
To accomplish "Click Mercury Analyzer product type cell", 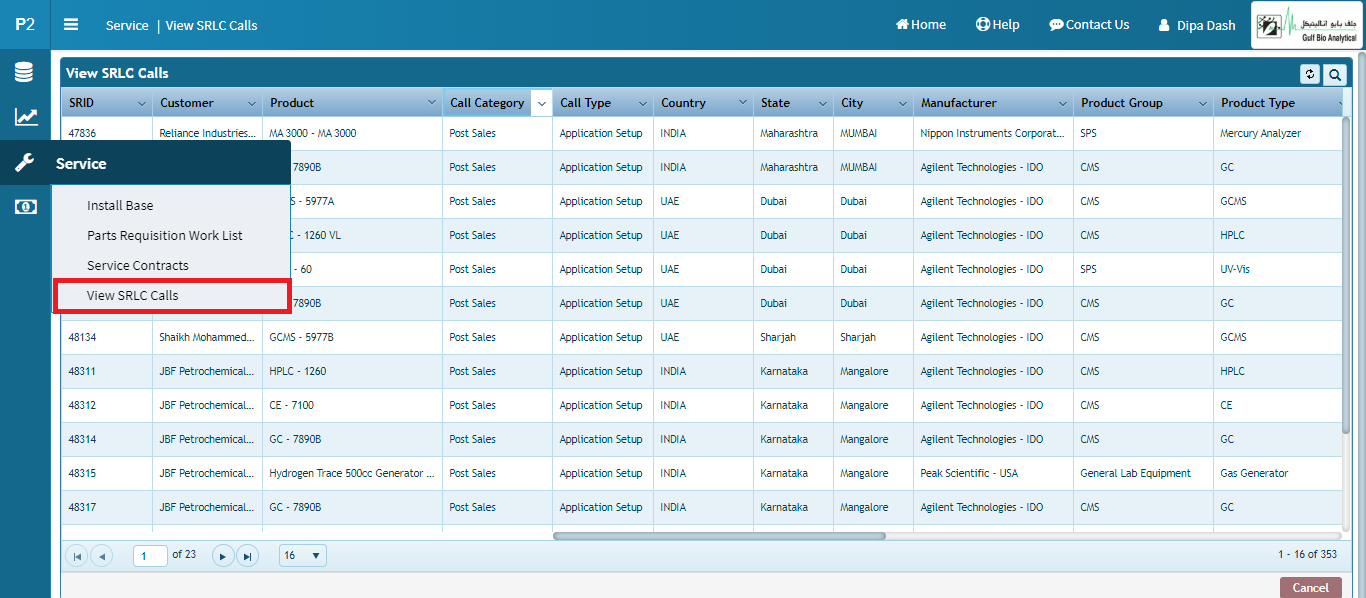I will 1278,133.
